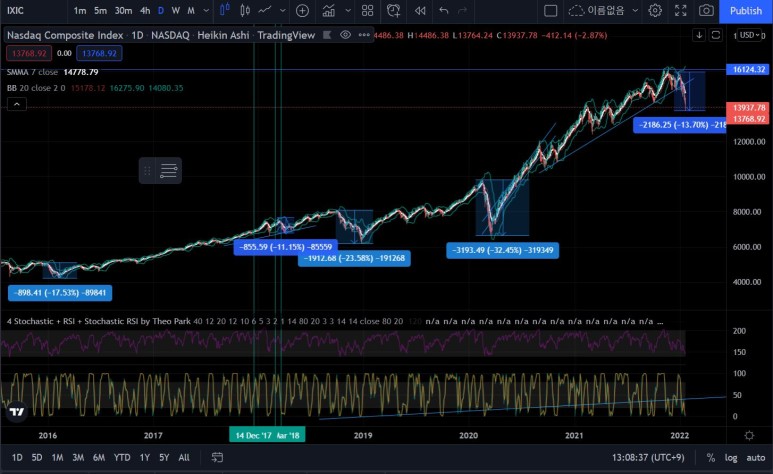Expand the chart style dropdown chevron

(282, 10)
